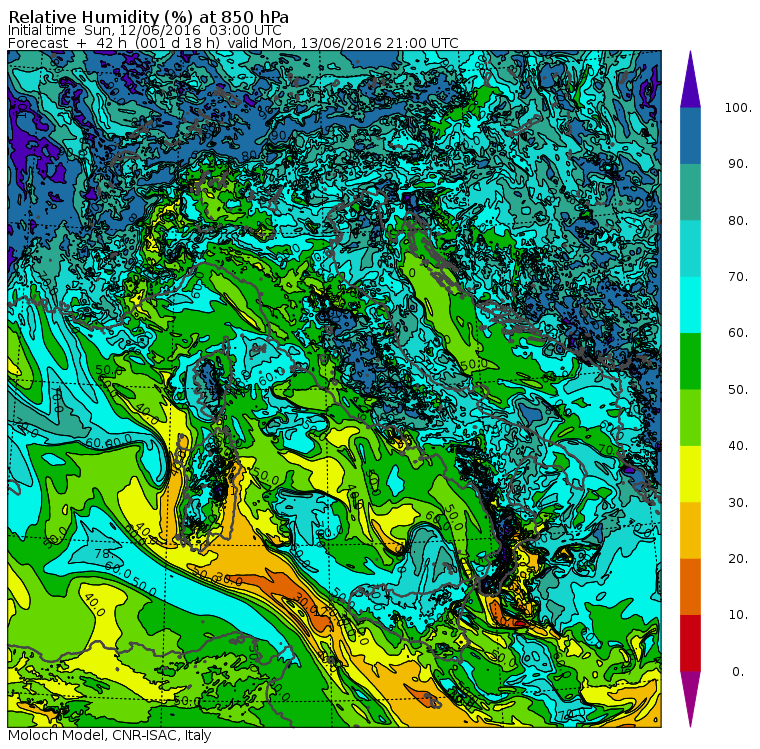Click the teal-green 80-90 legend swatch
Image resolution: width=760 pixels, height=749 pixels.
(690, 192)
